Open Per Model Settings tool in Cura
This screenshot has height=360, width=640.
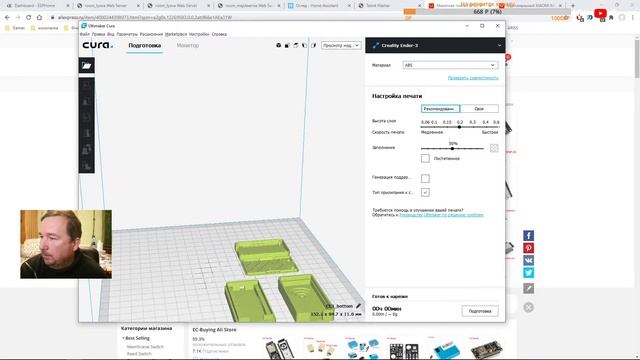coord(87,149)
